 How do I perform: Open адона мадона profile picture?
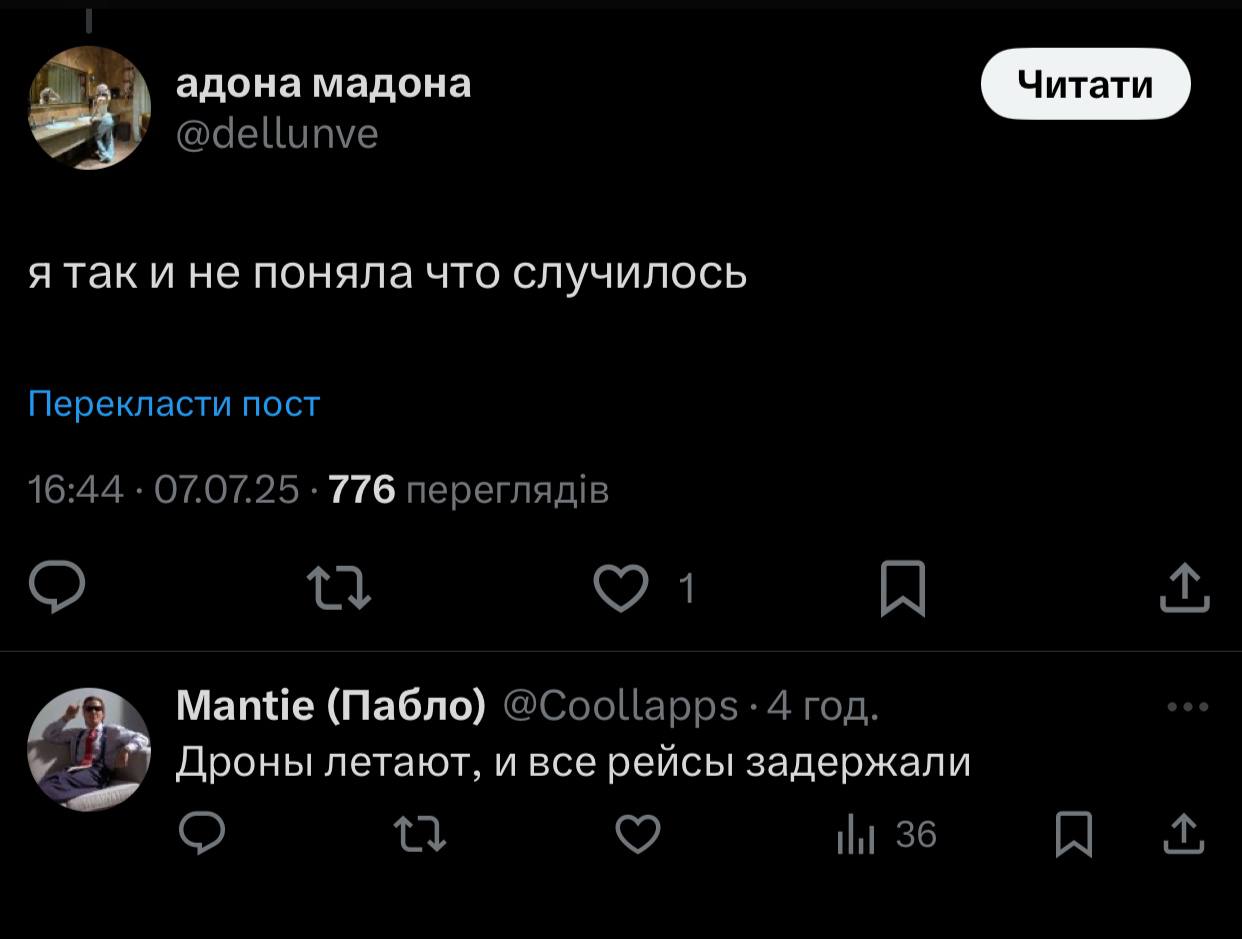point(89,108)
